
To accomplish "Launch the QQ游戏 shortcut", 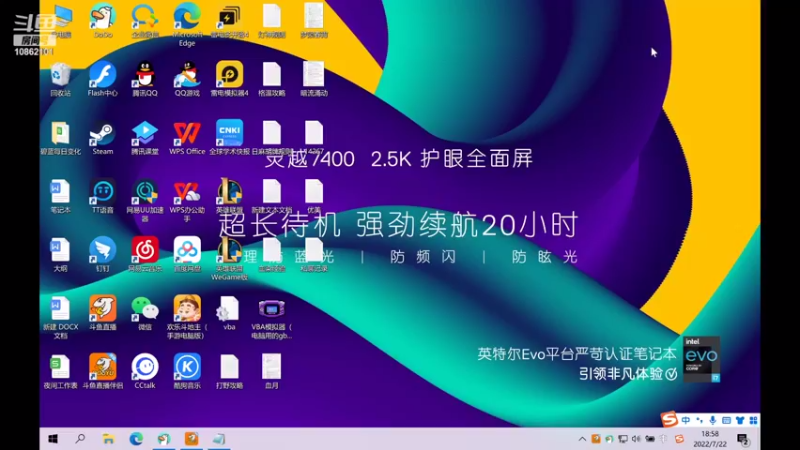I will coord(187,79).
